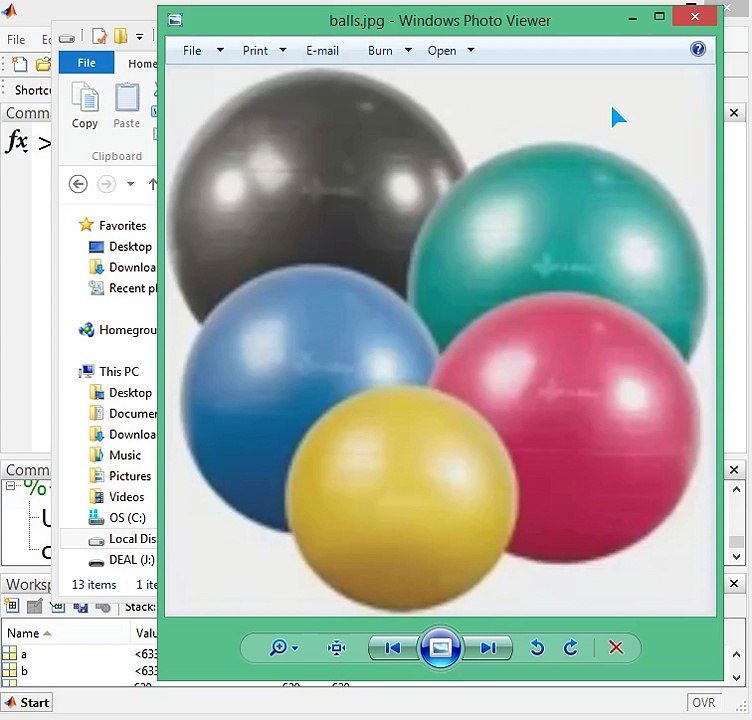
Task: Close the Command History panel
Action: coord(734,470)
